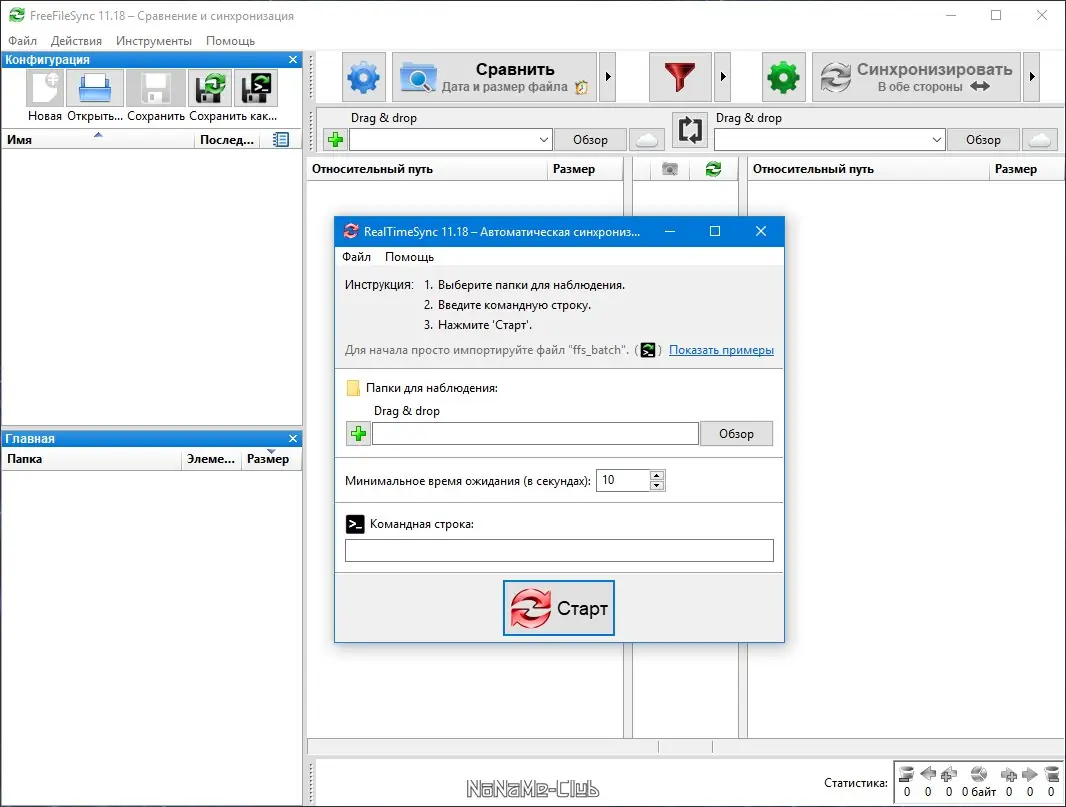Click the green sync action column icon
The height and width of the screenshot is (807, 1066).
point(713,169)
